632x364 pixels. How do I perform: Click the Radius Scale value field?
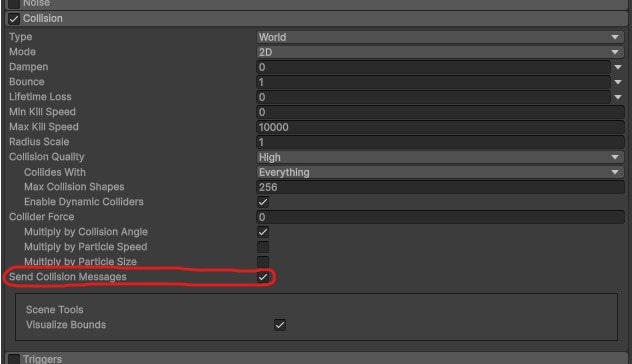pos(440,142)
